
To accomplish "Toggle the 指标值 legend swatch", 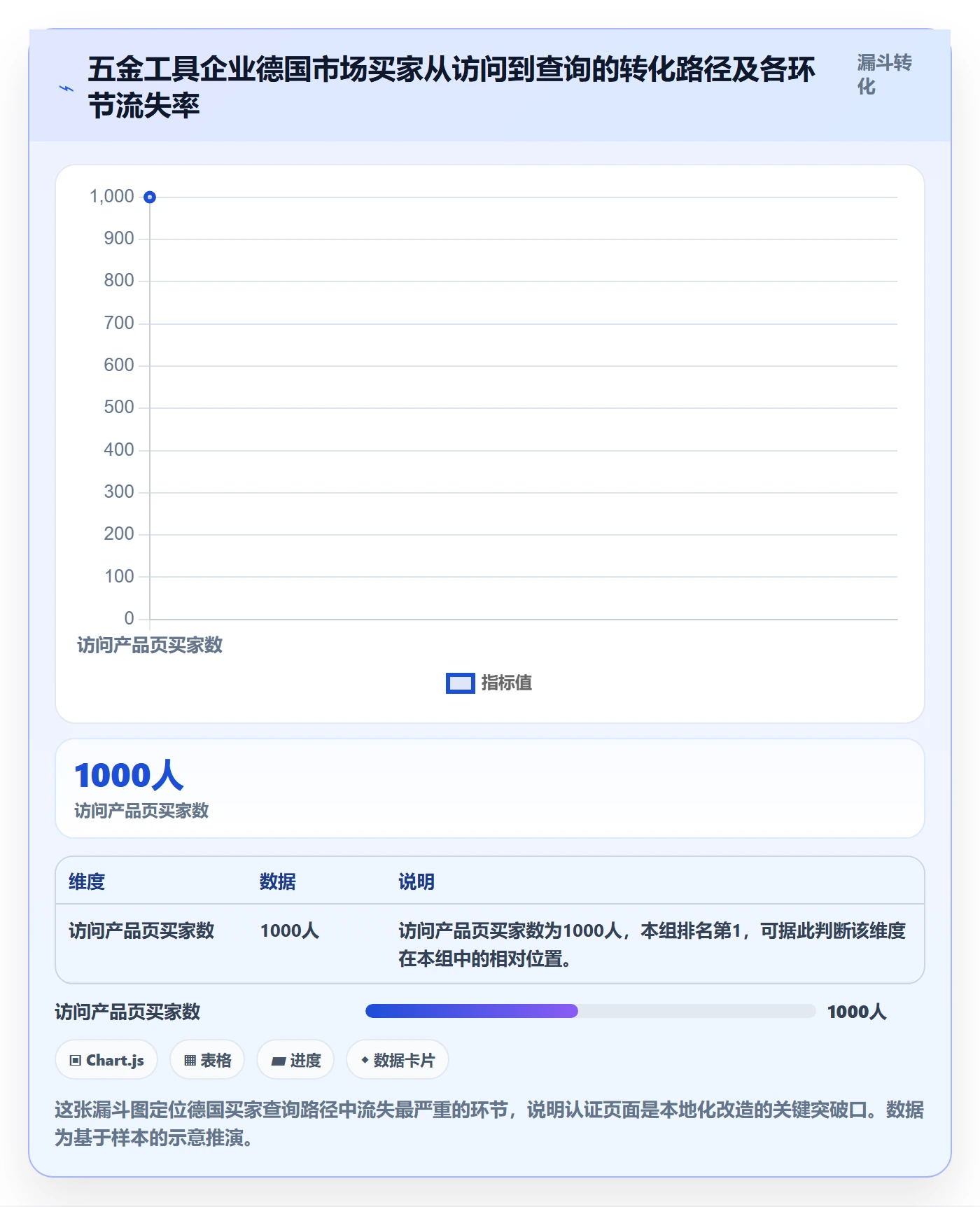I will (x=461, y=683).
